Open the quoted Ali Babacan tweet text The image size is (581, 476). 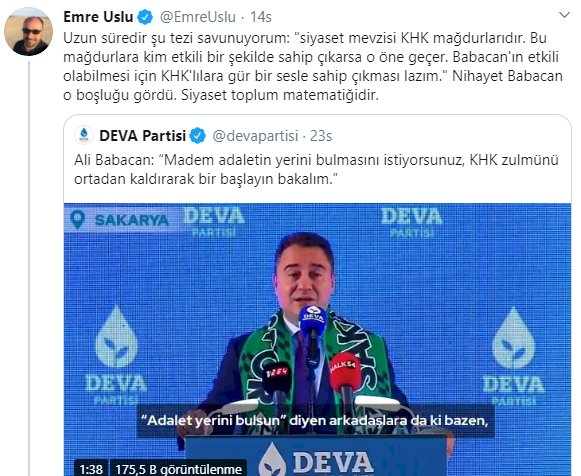tap(316, 170)
